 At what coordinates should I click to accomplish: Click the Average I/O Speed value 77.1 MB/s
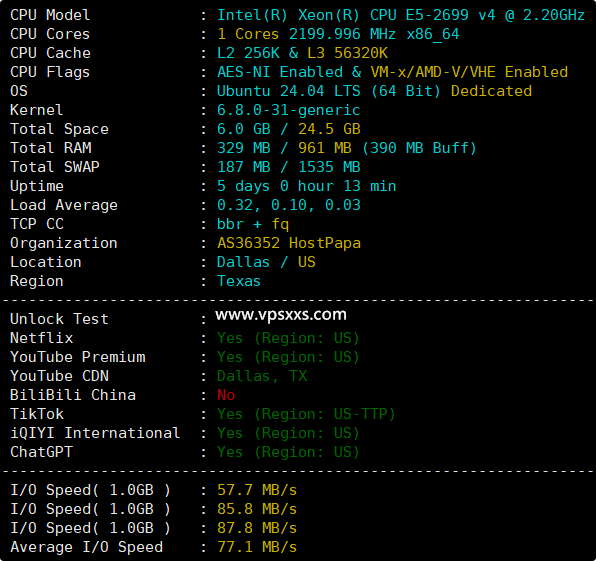coord(257,547)
